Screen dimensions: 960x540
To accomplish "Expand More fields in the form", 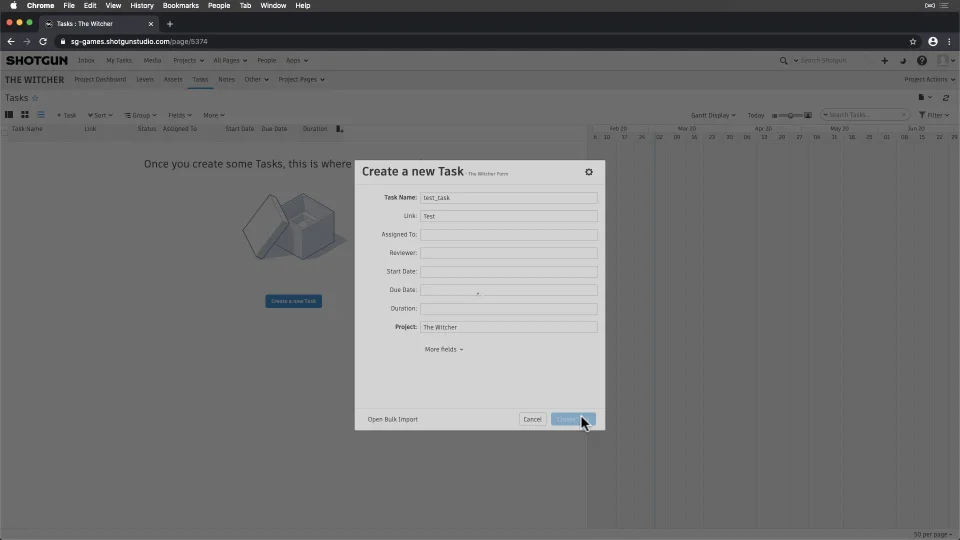I will [444, 350].
